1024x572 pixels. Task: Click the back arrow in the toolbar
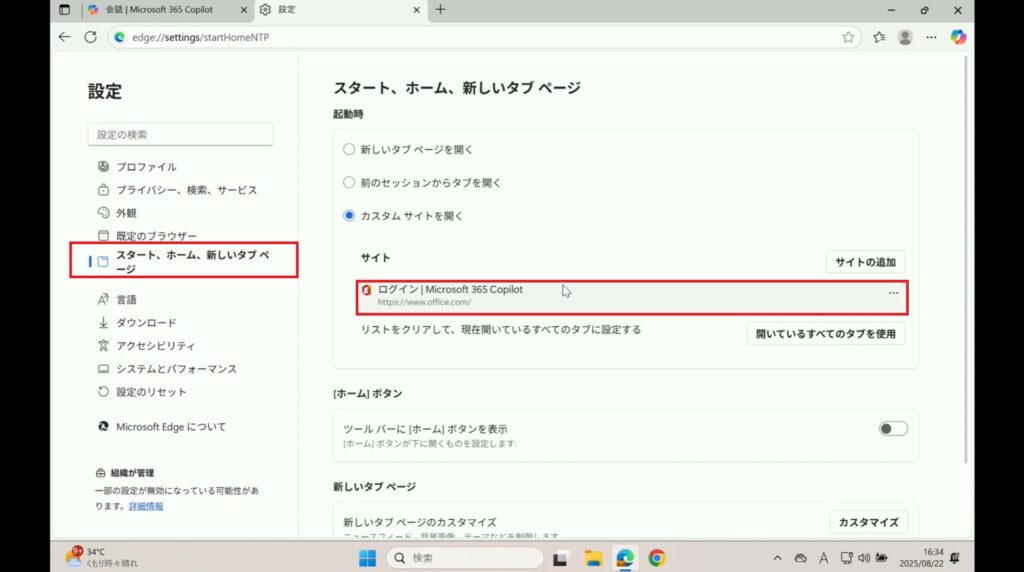65,37
